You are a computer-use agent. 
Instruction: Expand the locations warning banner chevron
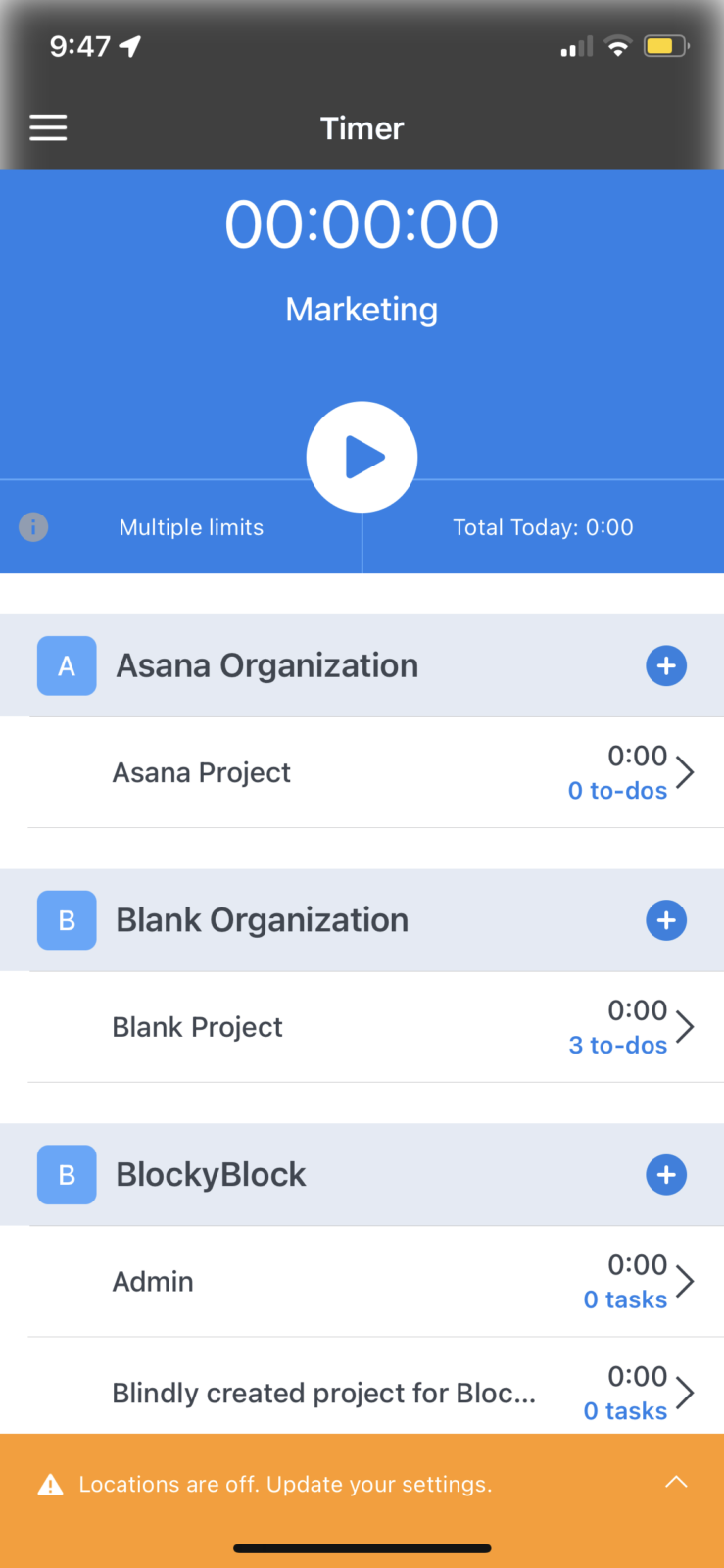676,1482
